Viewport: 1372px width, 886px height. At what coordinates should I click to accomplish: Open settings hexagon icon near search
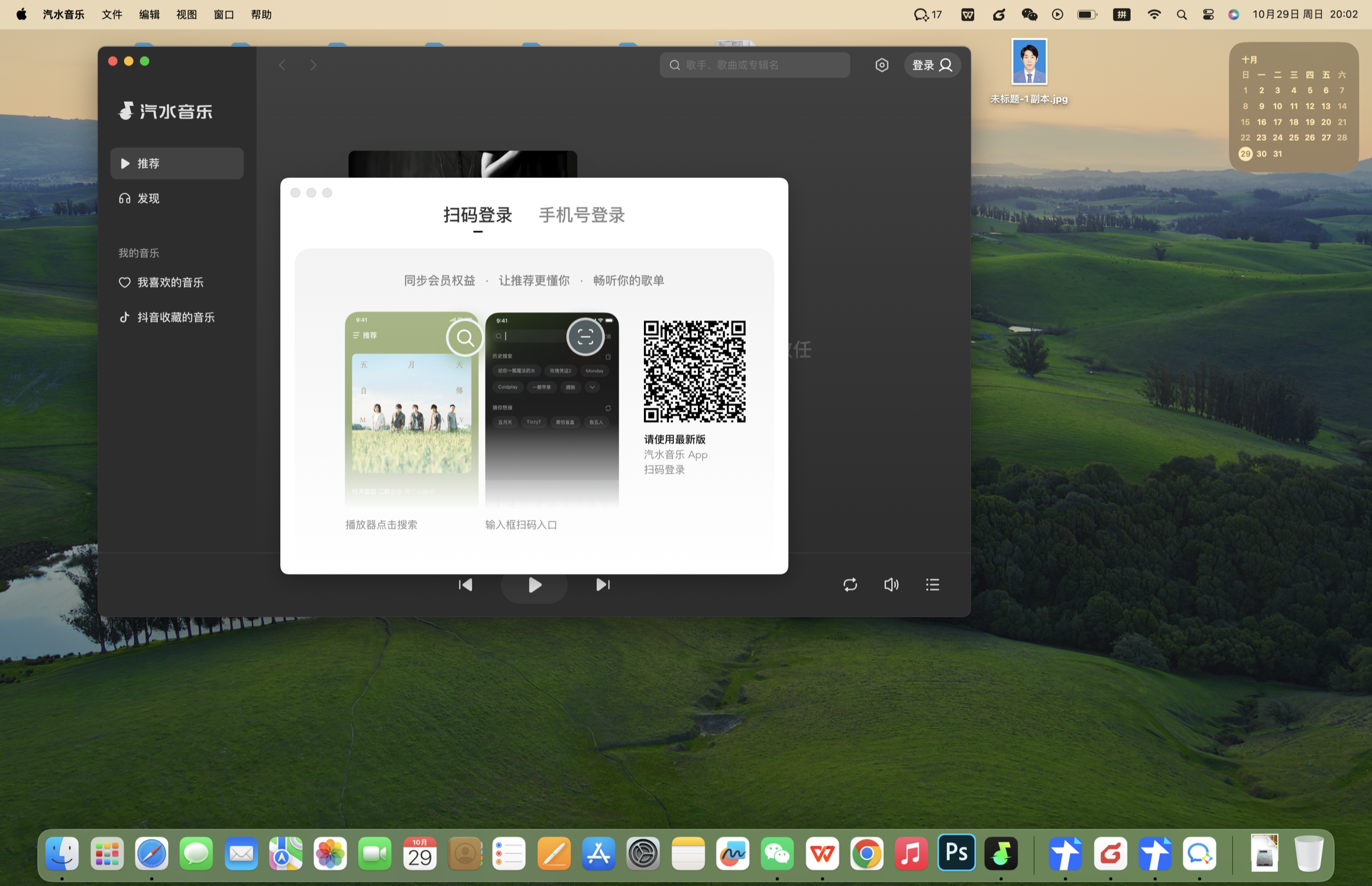881,65
